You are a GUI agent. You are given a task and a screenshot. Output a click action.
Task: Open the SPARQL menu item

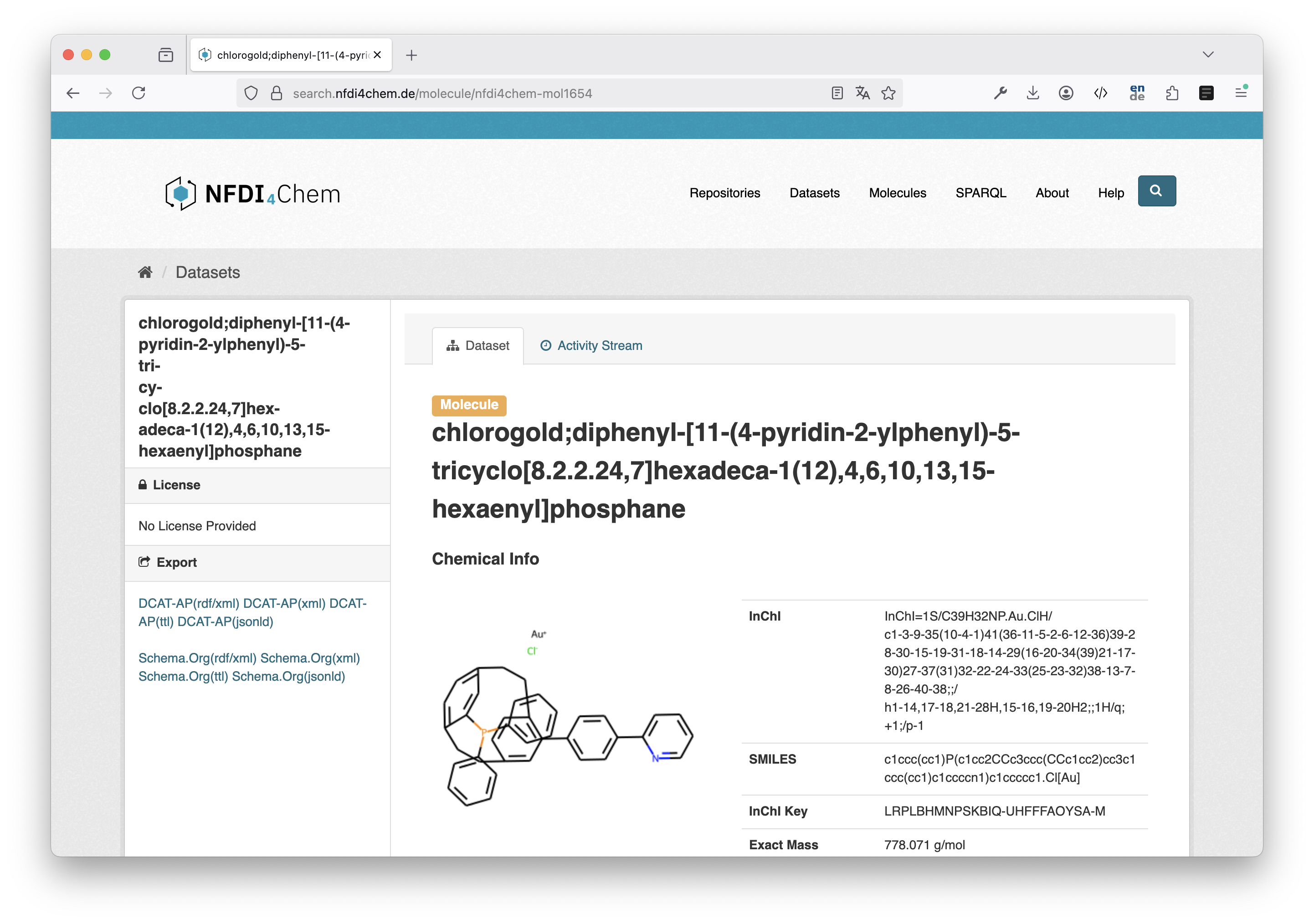[x=981, y=193]
